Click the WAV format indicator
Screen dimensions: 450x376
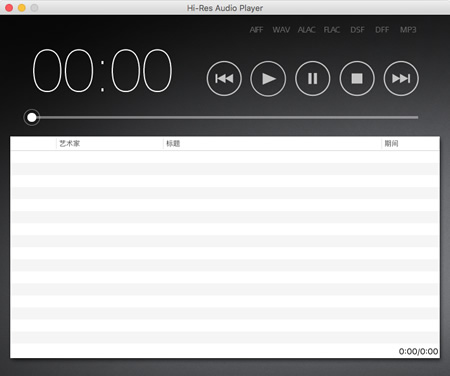[281, 30]
